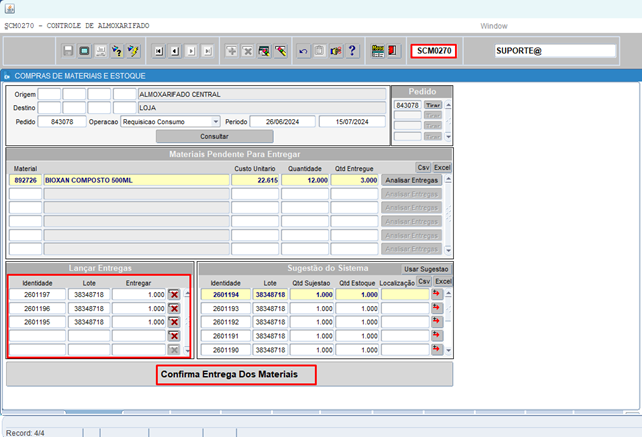
Task: Export pending materials with Csv button
Action: click(423, 168)
